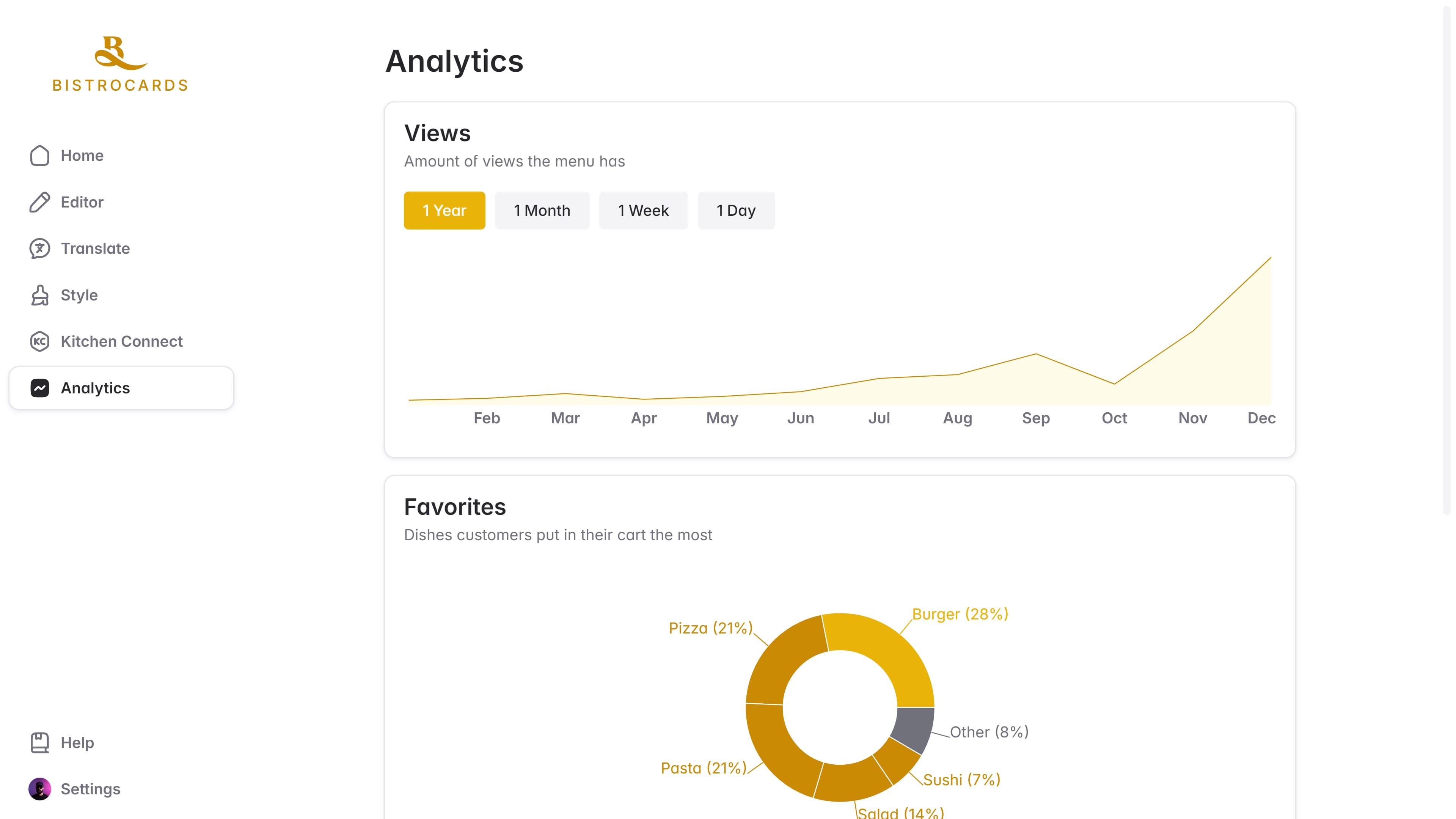
Task: Click the Kitchen Connect KC icon
Action: click(39, 341)
